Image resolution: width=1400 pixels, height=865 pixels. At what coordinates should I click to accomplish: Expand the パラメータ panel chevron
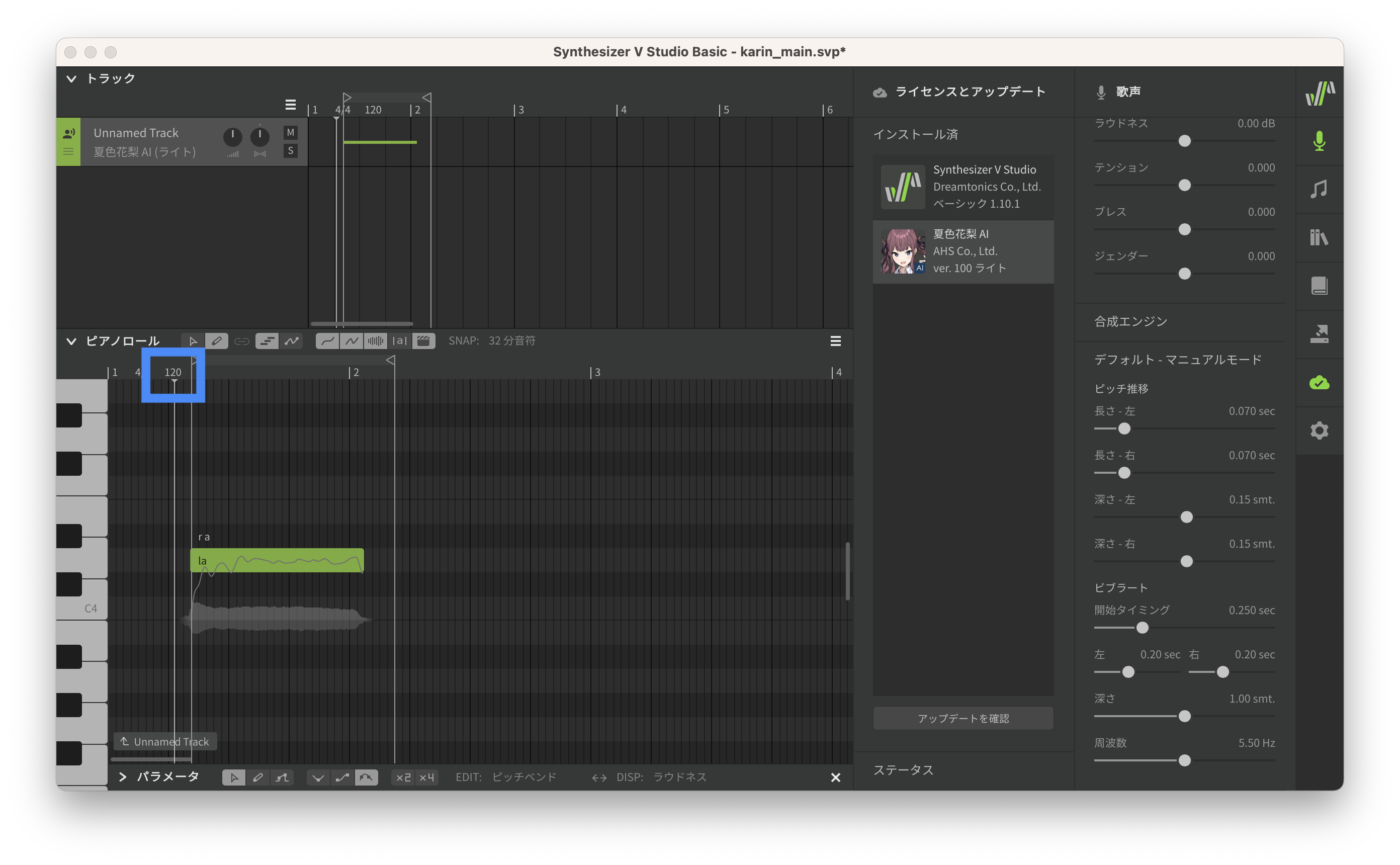pyautogui.click(x=122, y=777)
